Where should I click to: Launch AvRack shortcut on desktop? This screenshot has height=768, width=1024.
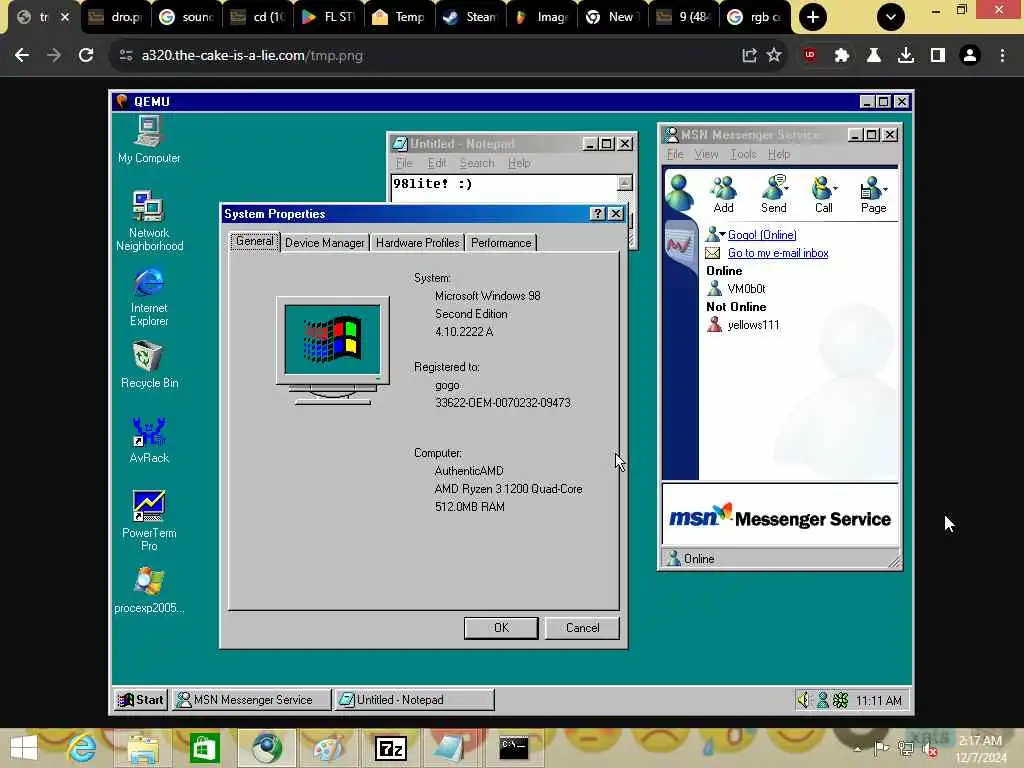click(149, 440)
